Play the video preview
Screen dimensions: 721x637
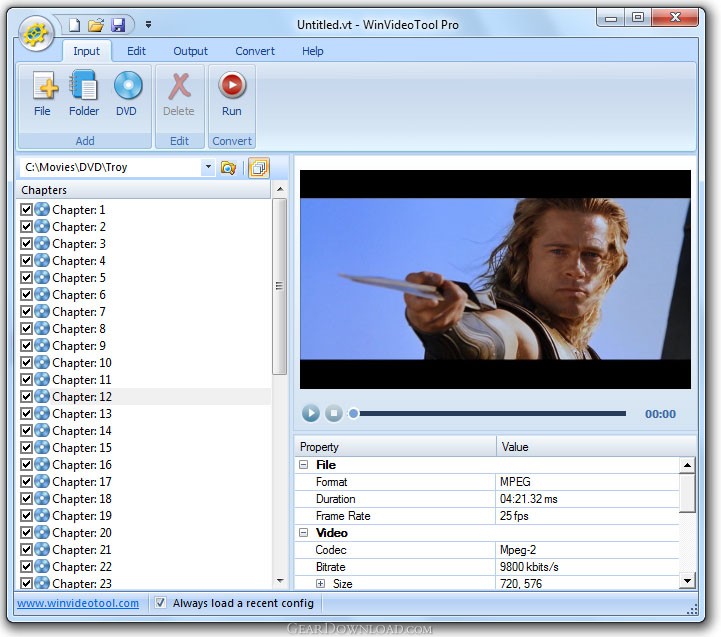(x=311, y=413)
